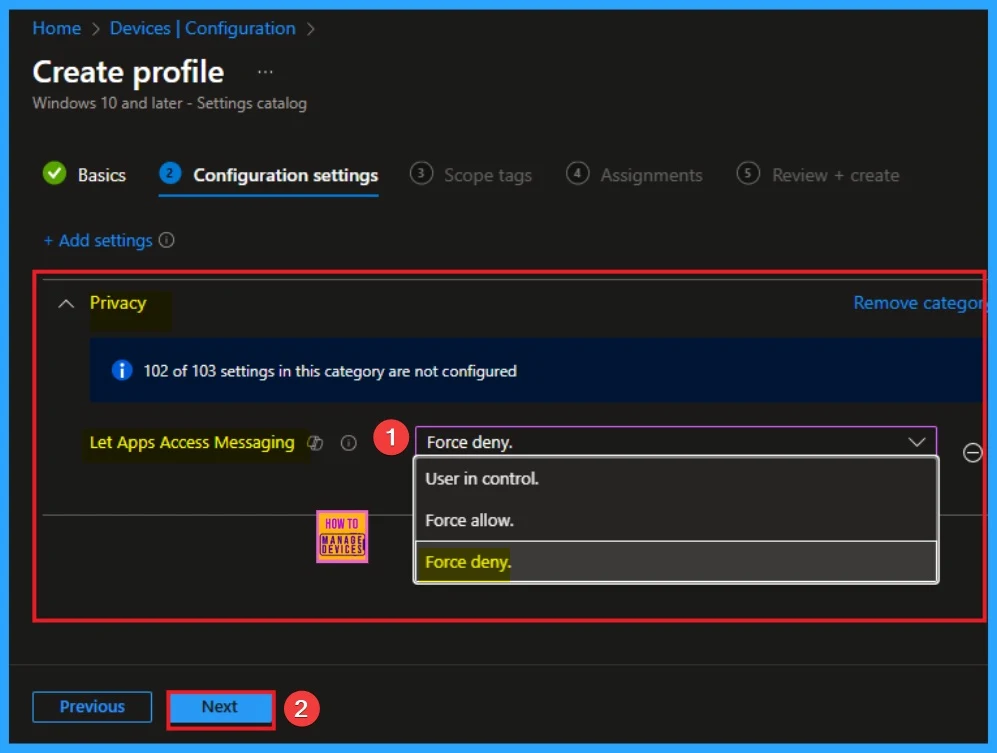
Task: Open the Let Apps Access Messaging dropdown
Action: coord(675,442)
